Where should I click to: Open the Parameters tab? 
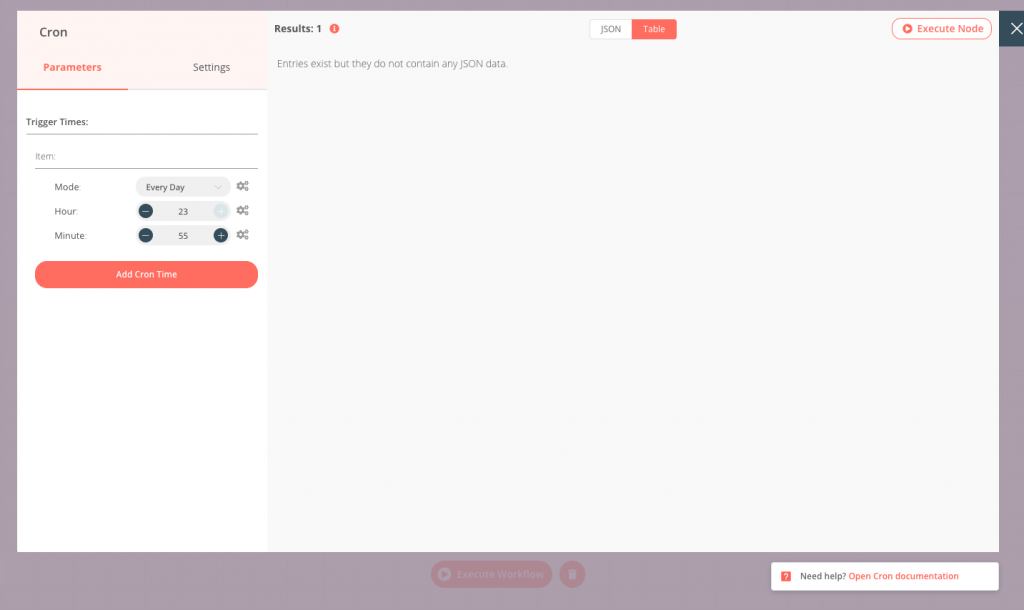click(x=72, y=67)
